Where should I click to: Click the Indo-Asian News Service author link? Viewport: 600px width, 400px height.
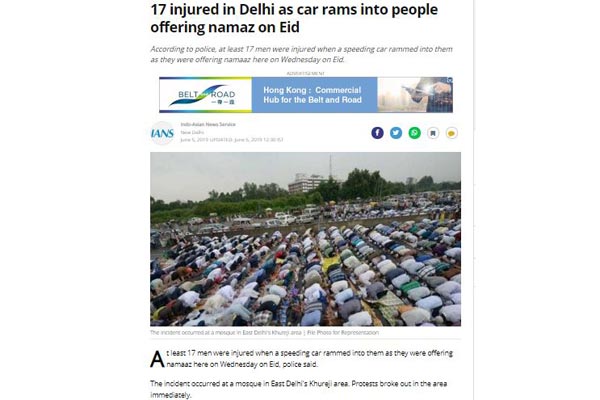(x=208, y=124)
